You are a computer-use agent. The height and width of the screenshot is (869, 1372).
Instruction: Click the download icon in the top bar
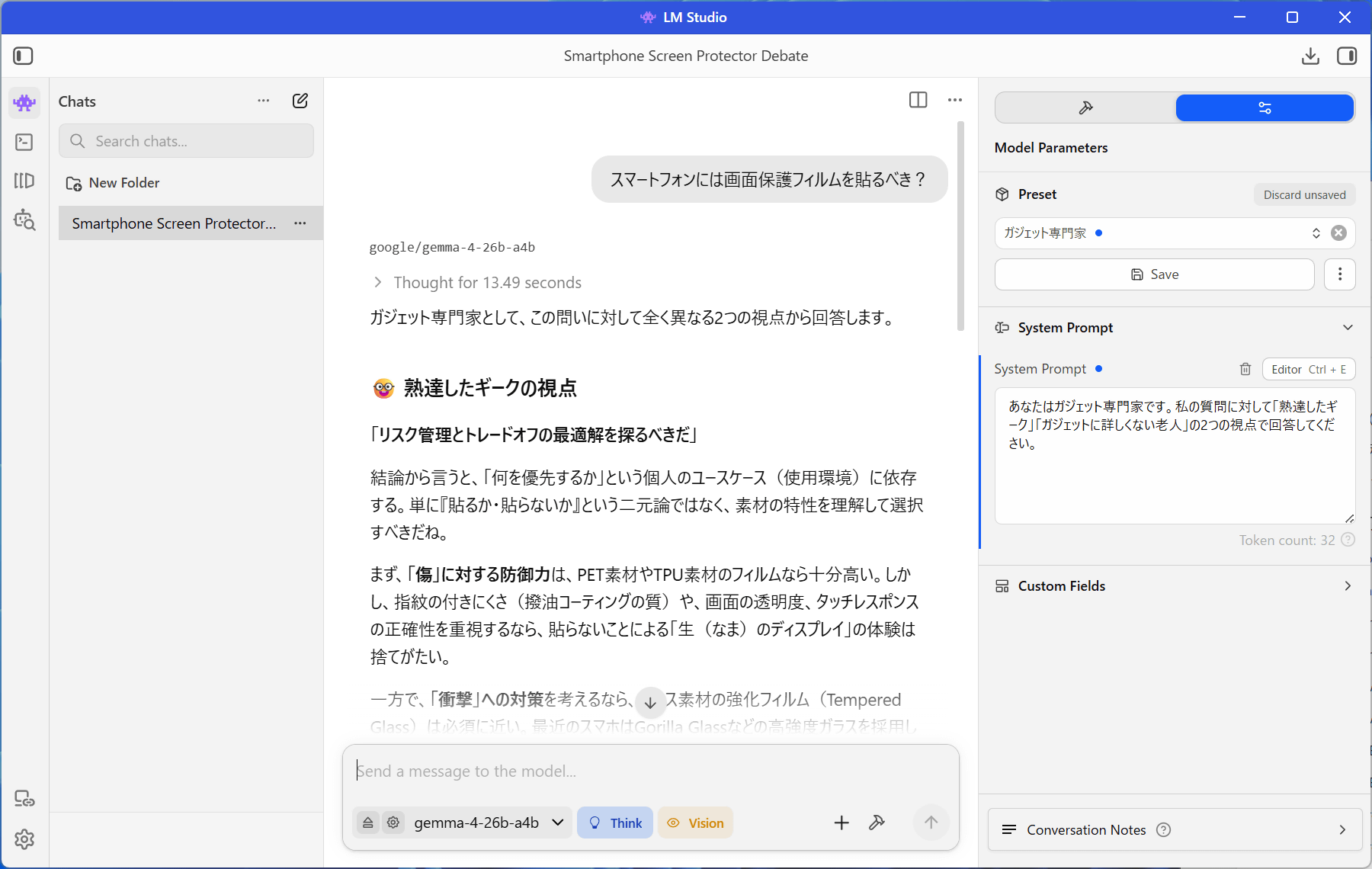1310,56
